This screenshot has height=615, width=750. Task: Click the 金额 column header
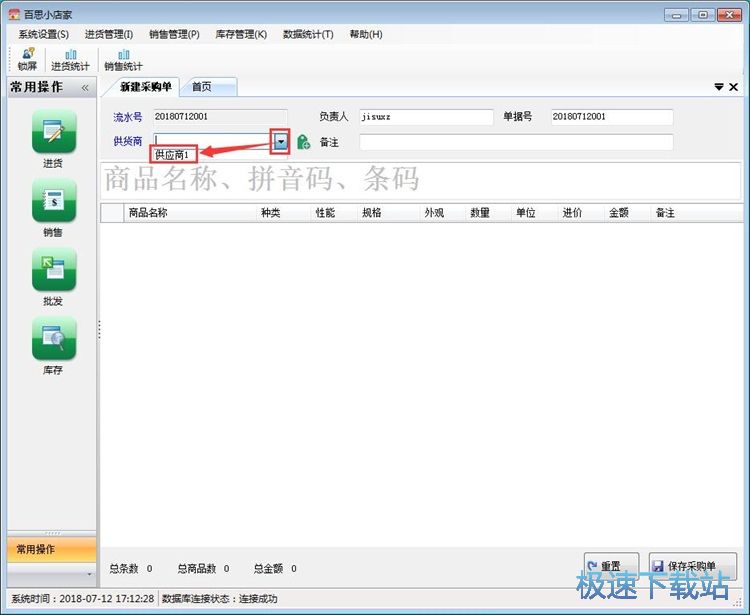point(627,213)
